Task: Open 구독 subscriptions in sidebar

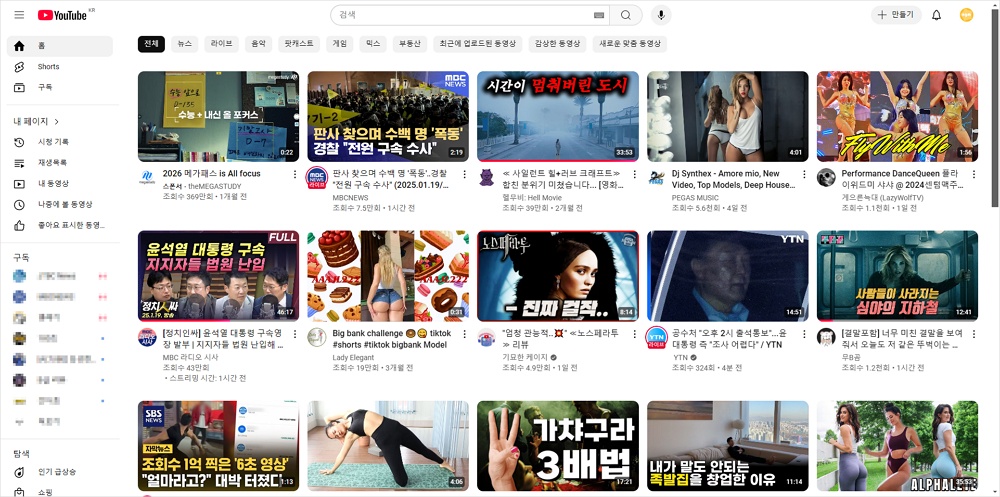Action: coord(60,87)
